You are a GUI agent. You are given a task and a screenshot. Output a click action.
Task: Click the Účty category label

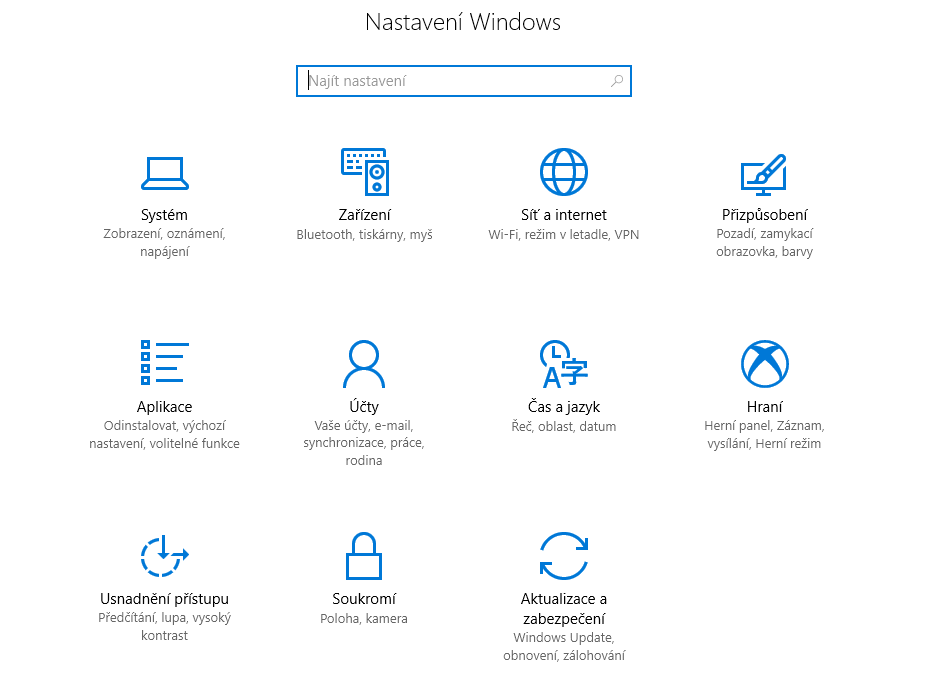(x=364, y=407)
